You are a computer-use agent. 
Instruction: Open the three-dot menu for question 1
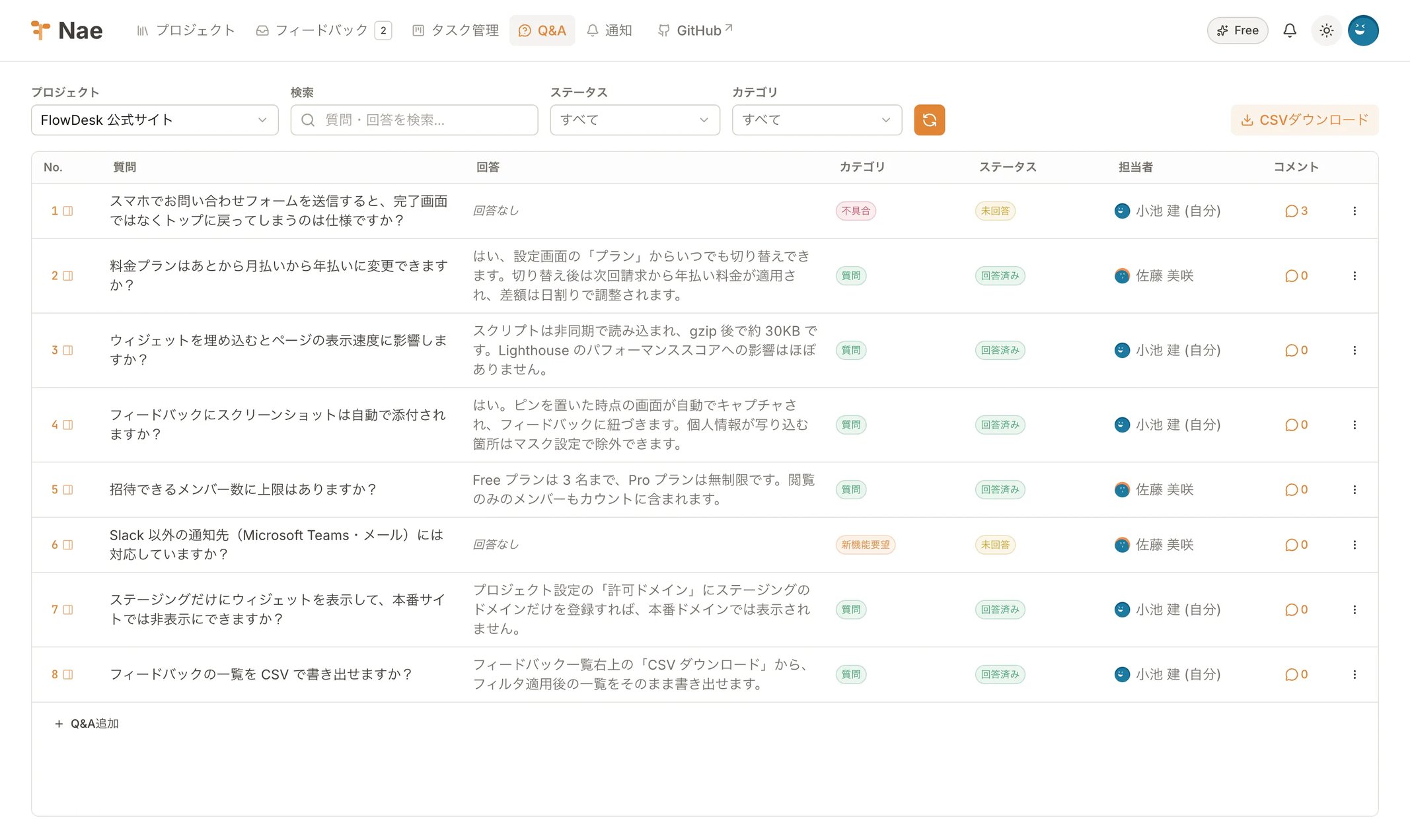coord(1354,211)
